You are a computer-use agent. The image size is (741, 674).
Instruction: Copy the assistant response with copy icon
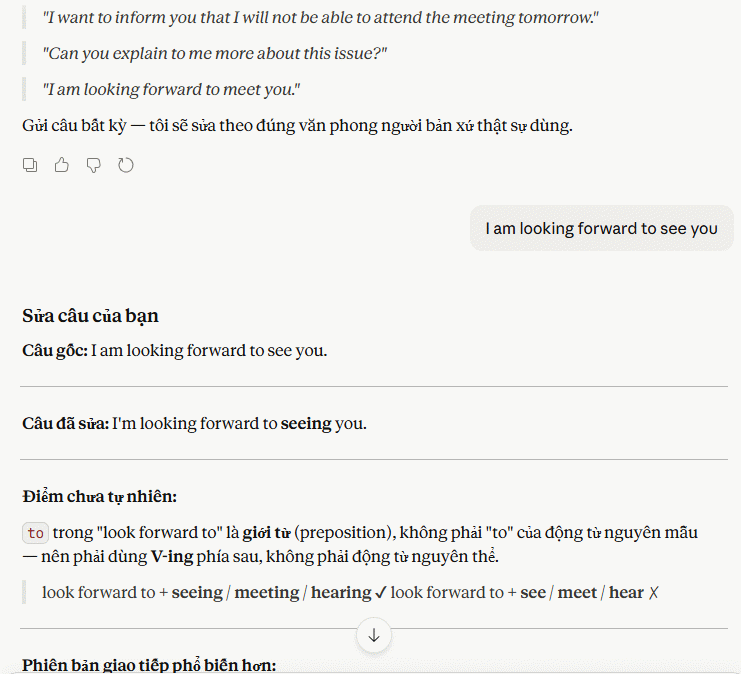pos(30,165)
